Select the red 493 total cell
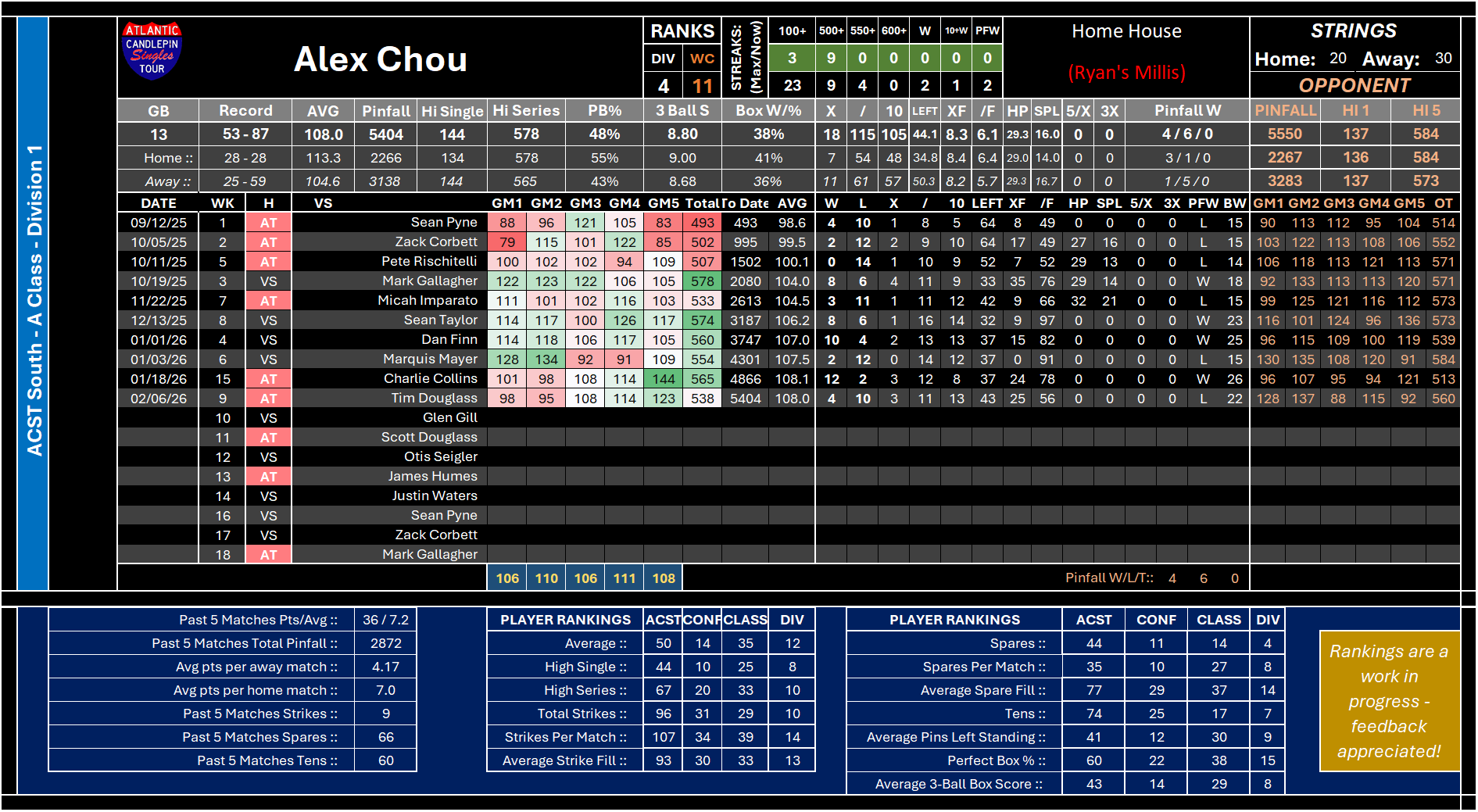This screenshot has height=812, width=1478. pyautogui.click(x=702, y=223)
